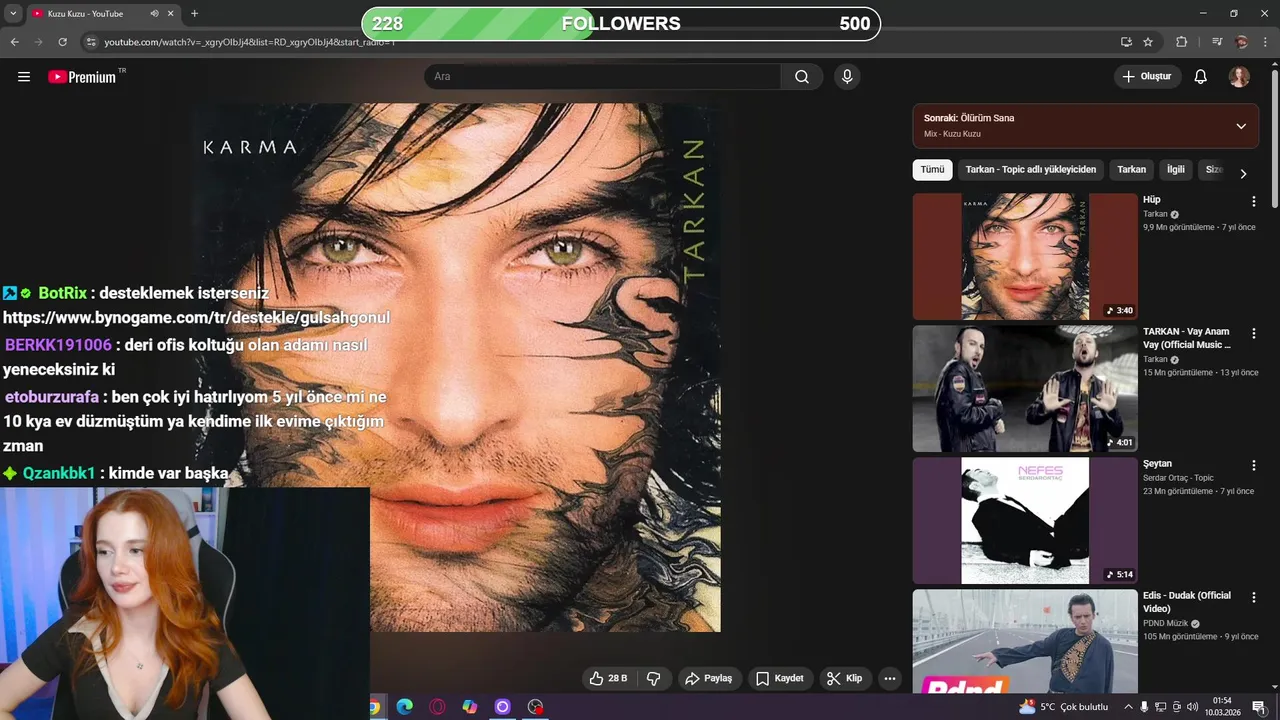Open the Edis Dudak video thumbnail
Viewport: 1280px width, 720px height.
click(1025, 641)
